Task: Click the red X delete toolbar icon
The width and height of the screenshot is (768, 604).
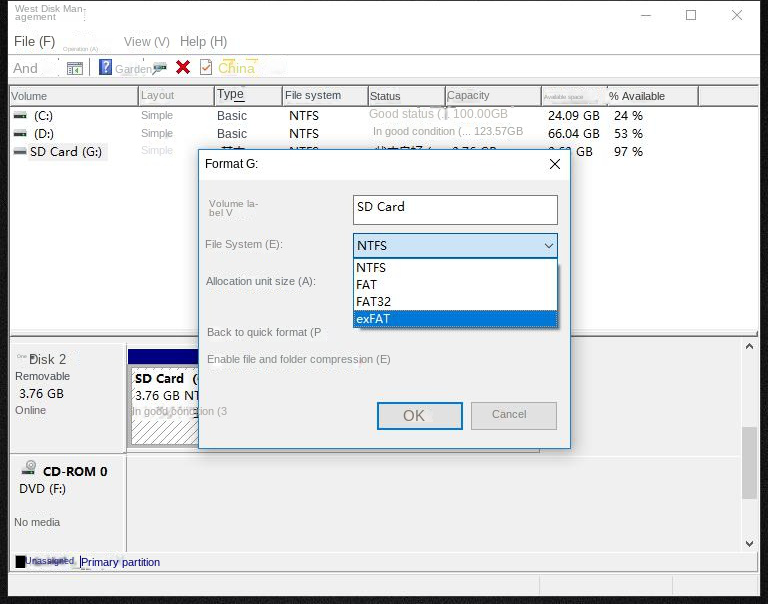Action: [x=183, y=67]
